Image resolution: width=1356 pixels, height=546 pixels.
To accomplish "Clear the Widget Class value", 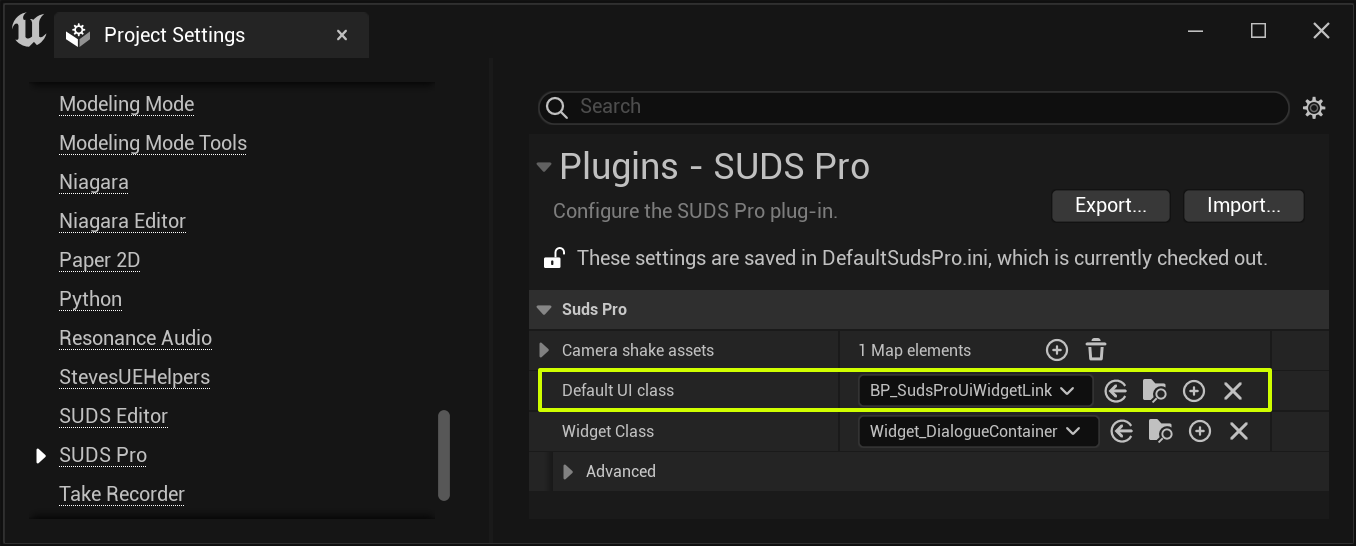I will pos(1239,431).
